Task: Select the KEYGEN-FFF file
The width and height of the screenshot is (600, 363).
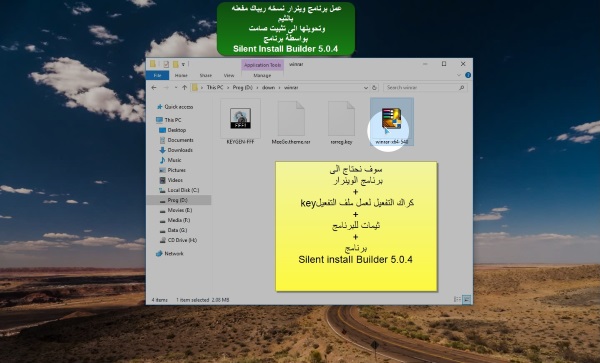Action: tap(240, 122)
